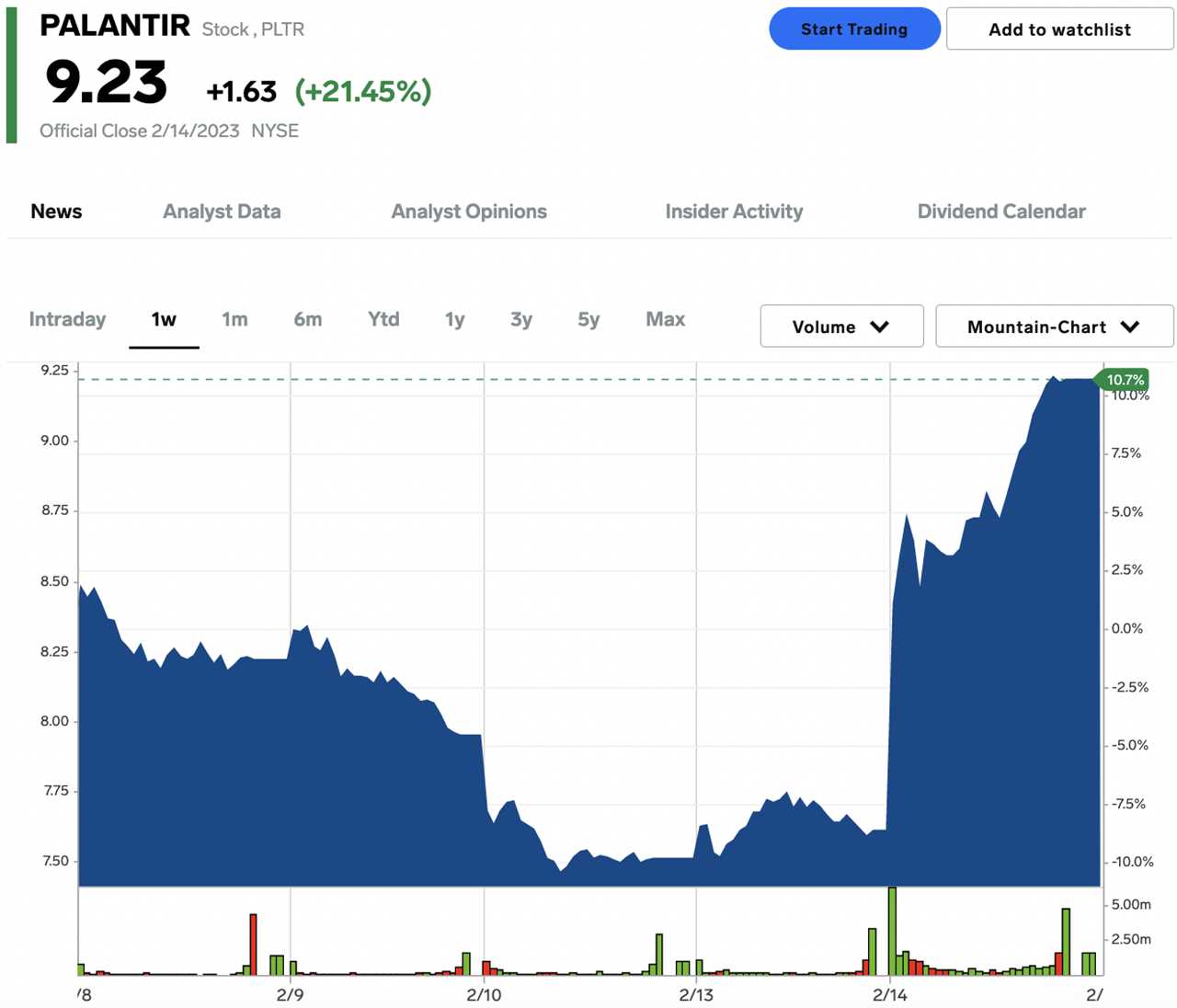Switch chart to 5y range
The image size is (1177, 1008).
pos(588,319)
